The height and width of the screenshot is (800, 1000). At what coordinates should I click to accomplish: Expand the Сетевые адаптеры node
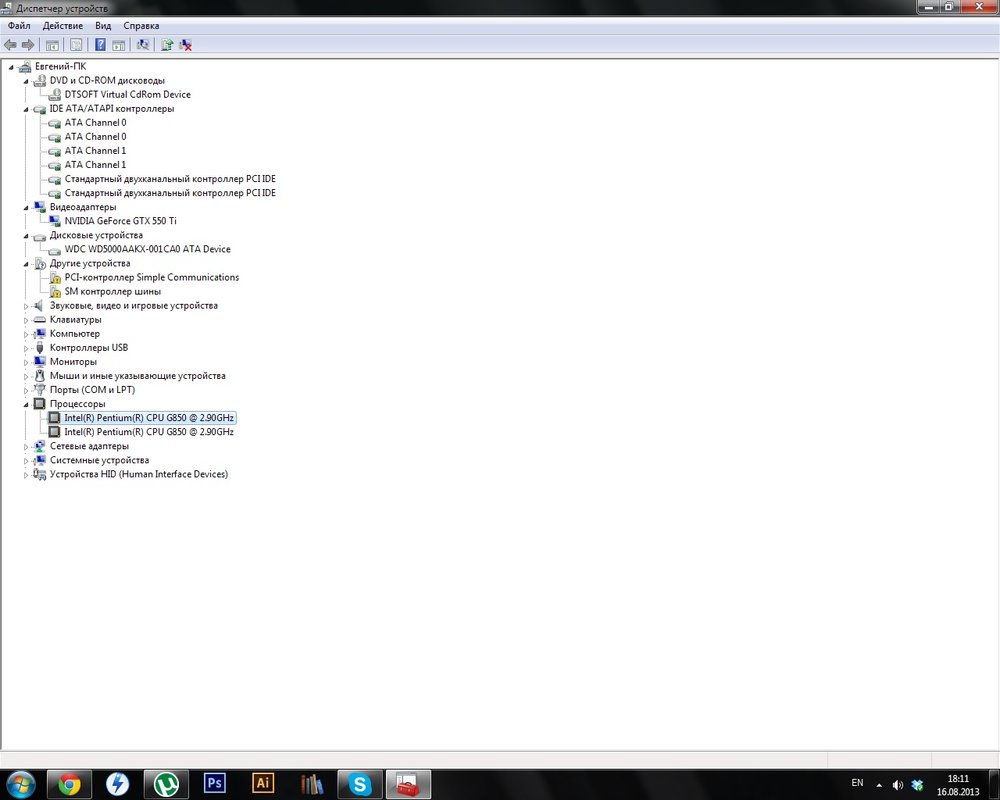click(27, 446)
